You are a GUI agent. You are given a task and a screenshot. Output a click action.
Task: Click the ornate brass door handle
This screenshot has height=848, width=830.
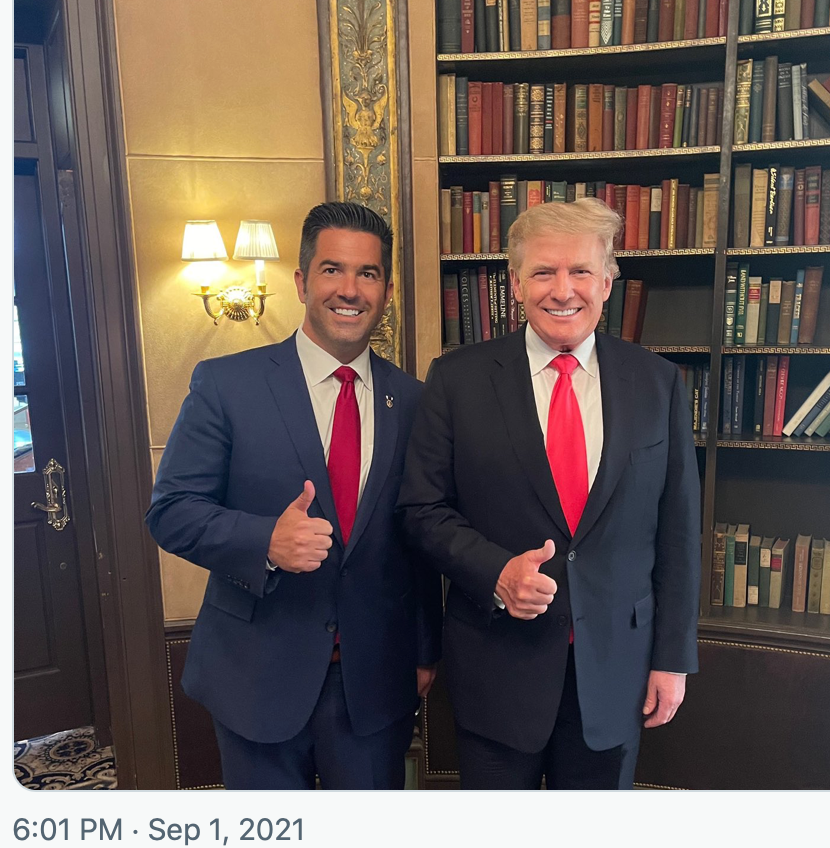point(53,494)
